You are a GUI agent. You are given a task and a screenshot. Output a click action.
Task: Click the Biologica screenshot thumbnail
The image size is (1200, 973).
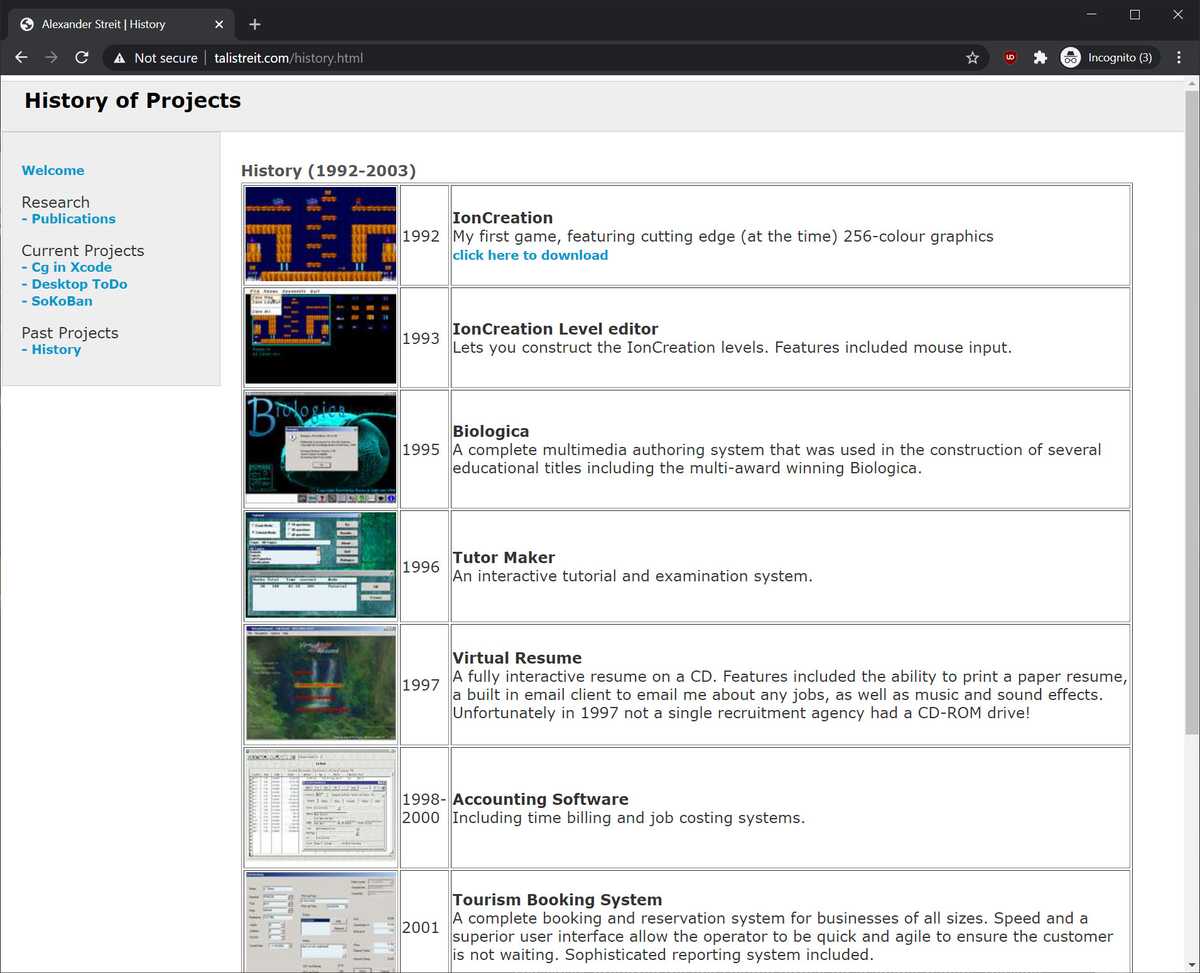pyautogui.click(x=321, y=448)
